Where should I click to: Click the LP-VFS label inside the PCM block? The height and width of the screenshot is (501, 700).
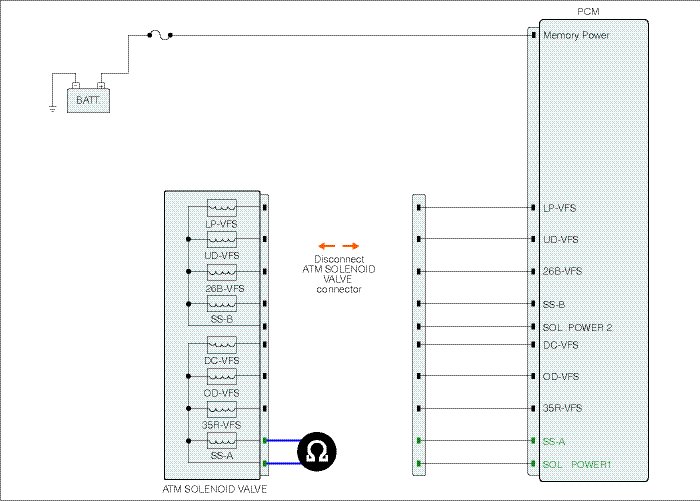point(559,208)
